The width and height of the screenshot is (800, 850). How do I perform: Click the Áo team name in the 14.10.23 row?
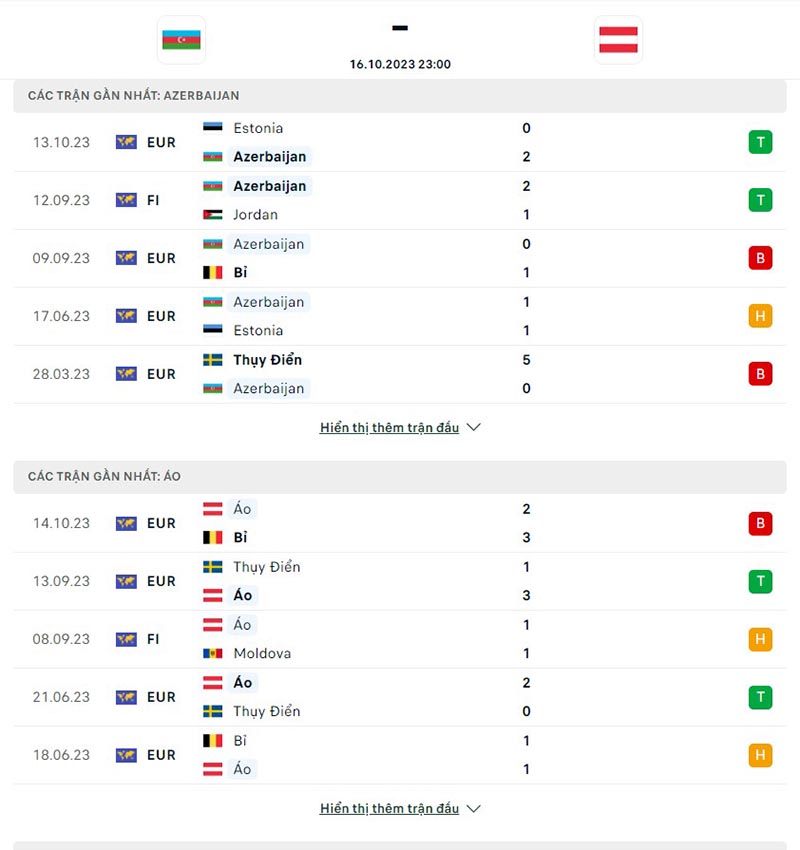pos(241,509)
